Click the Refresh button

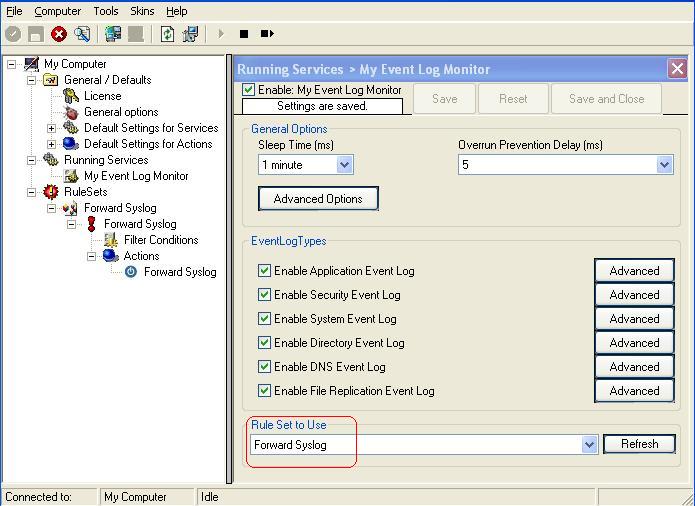(x=639, y=444)
